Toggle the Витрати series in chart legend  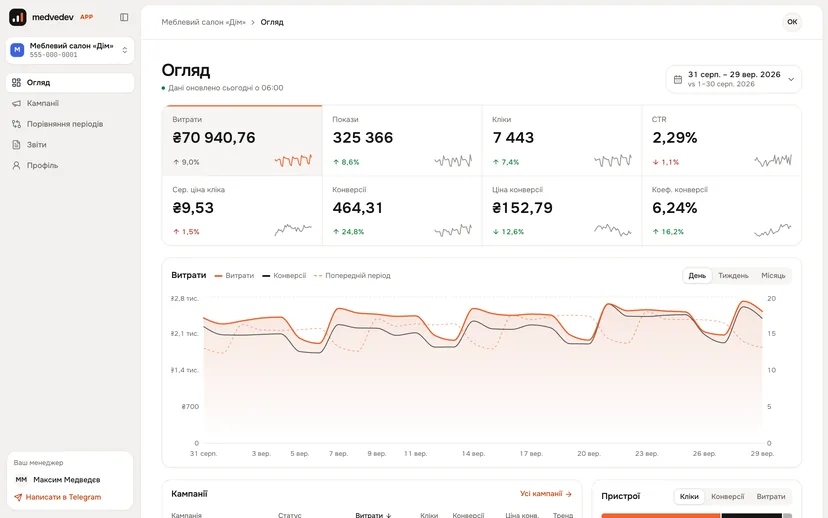click(x=234, y=276)
